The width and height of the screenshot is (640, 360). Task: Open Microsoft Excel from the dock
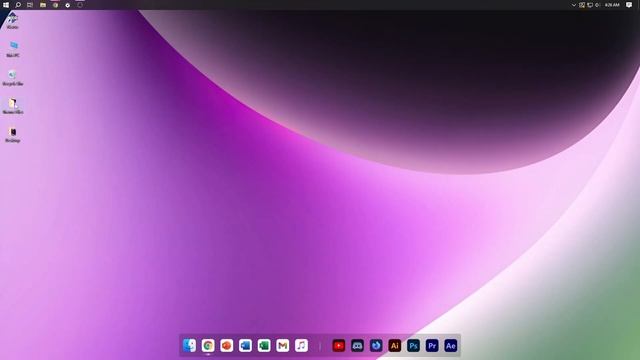click(264, 346)
